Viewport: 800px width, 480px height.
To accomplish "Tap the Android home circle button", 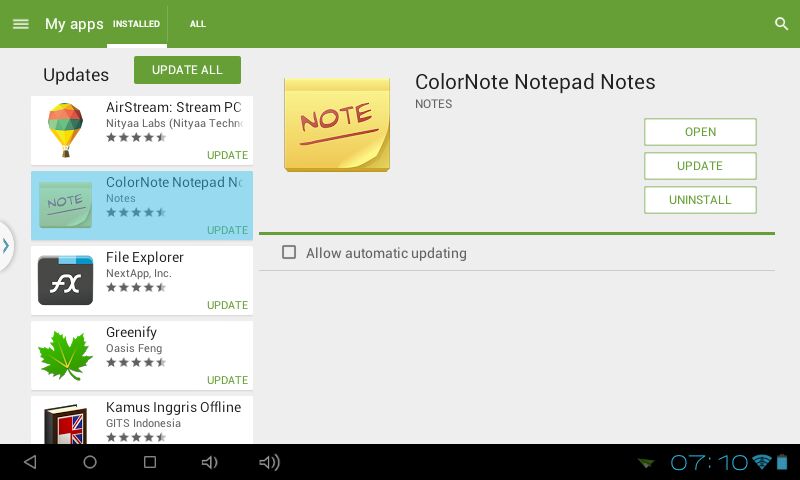I will (x=90, y=462).
